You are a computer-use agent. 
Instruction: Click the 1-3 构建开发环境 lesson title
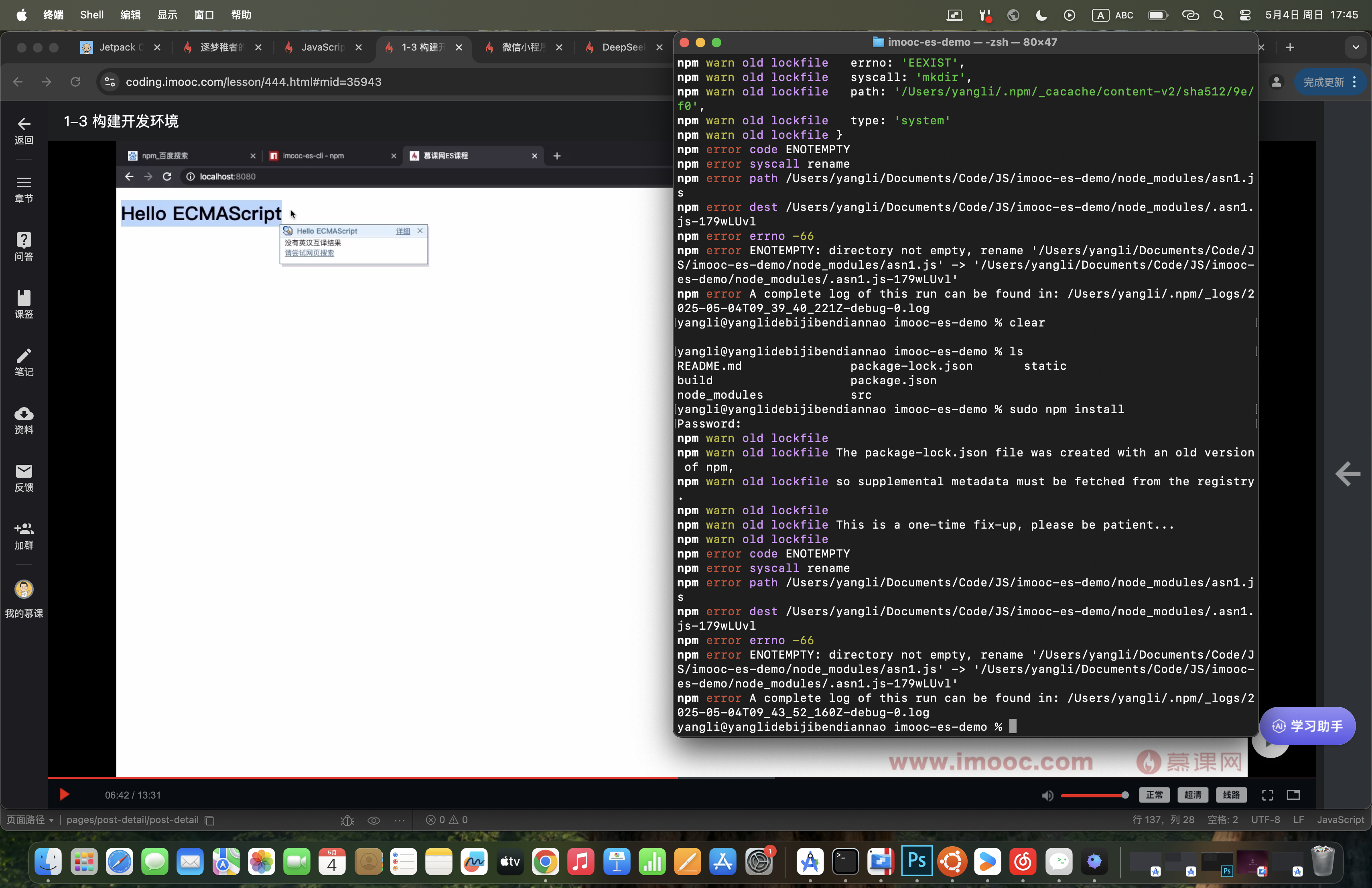(x=121, y=121)
